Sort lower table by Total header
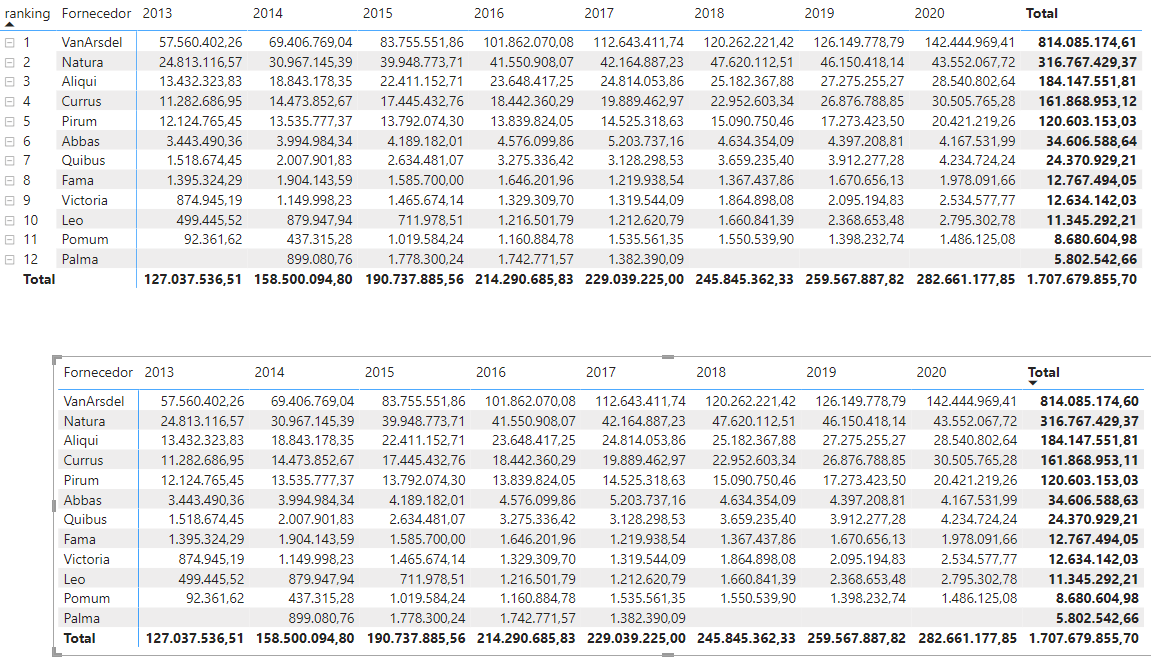Viewport: 1151px width, 659px height. click(1044, 372)
